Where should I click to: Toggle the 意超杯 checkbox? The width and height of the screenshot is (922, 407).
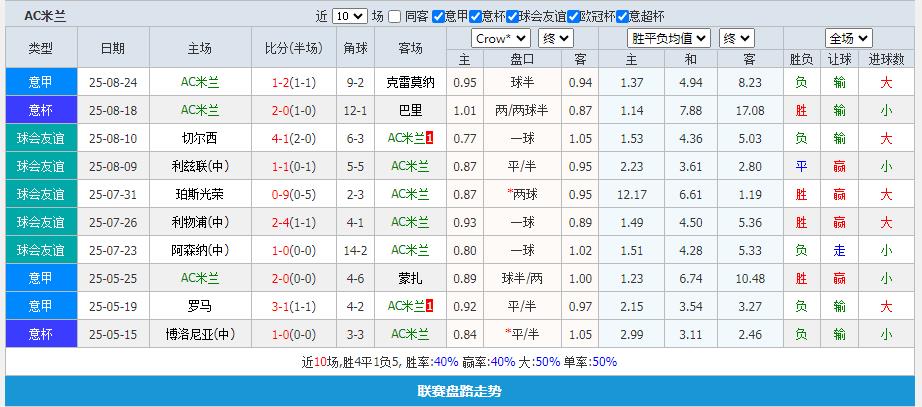pos(622,16)
